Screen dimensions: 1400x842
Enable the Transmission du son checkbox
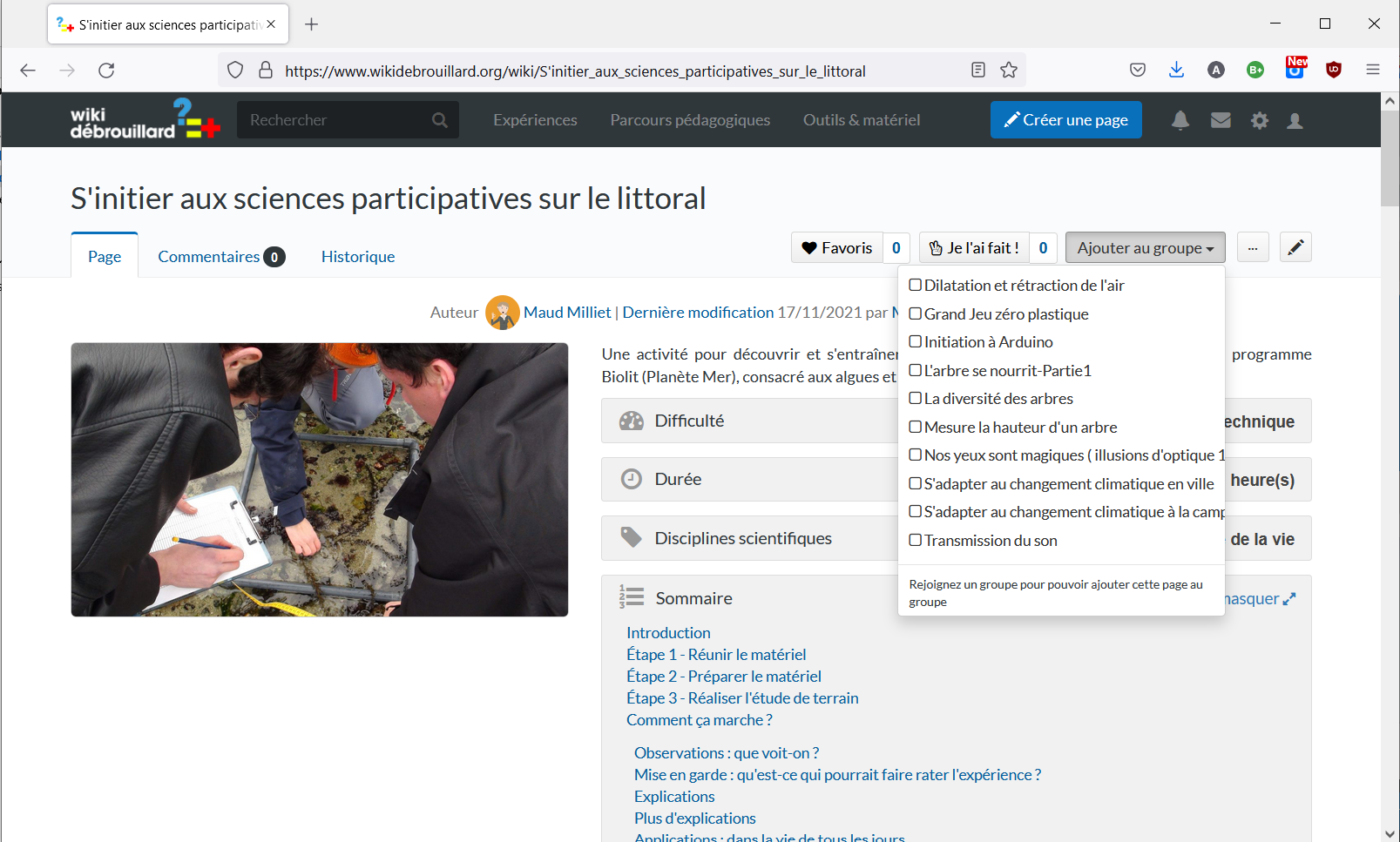point(916,540)
